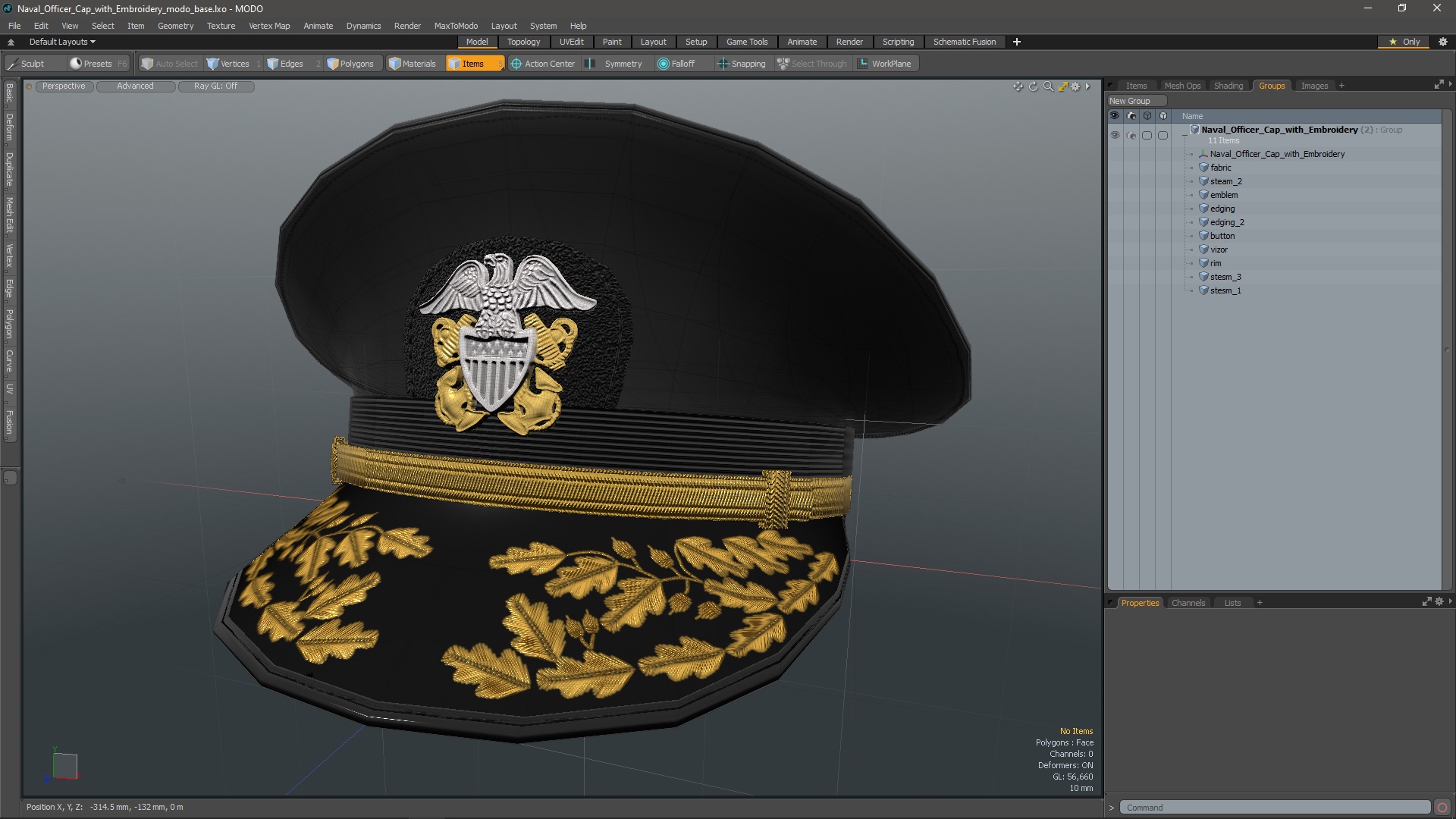The image size is (1456, 819).
Task: Select the vizor item in the tree
Action: tap(1219, 249)
